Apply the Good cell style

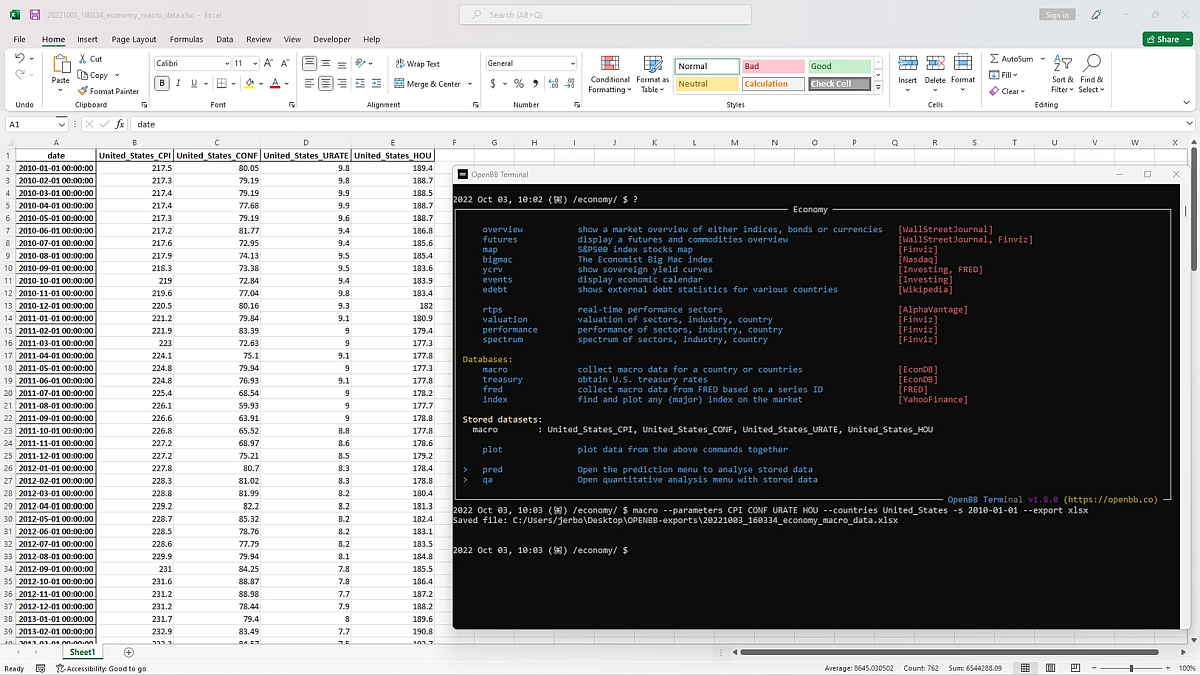[x=840, y=66]
